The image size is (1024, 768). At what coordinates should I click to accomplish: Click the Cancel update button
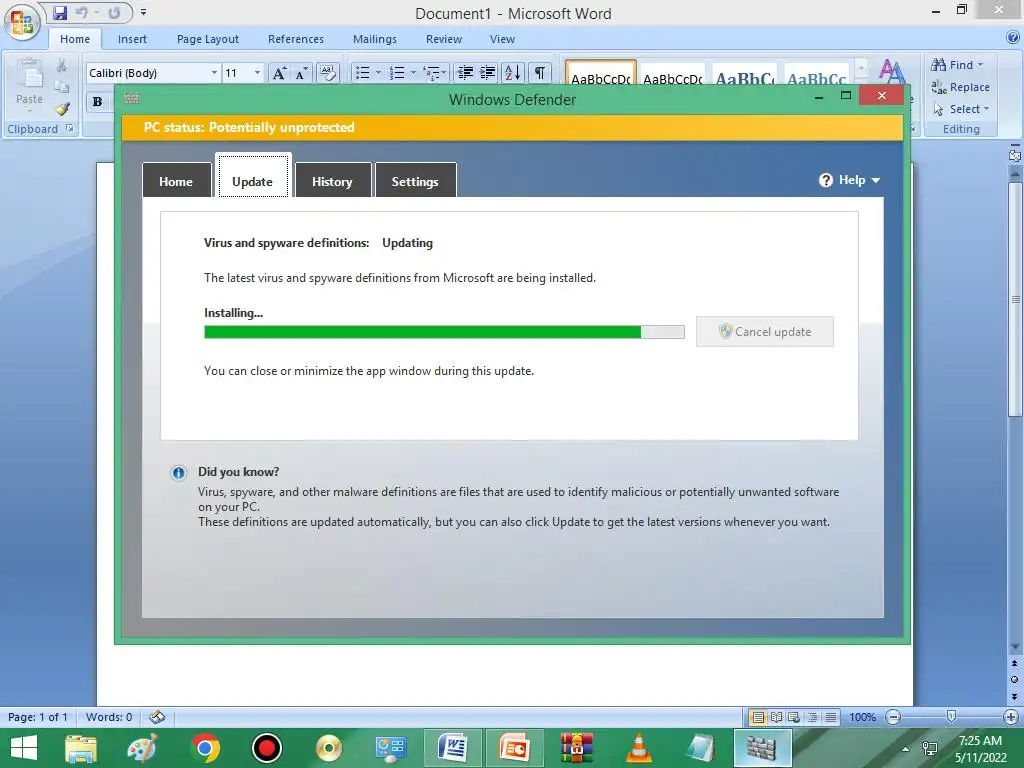[765, 332]
